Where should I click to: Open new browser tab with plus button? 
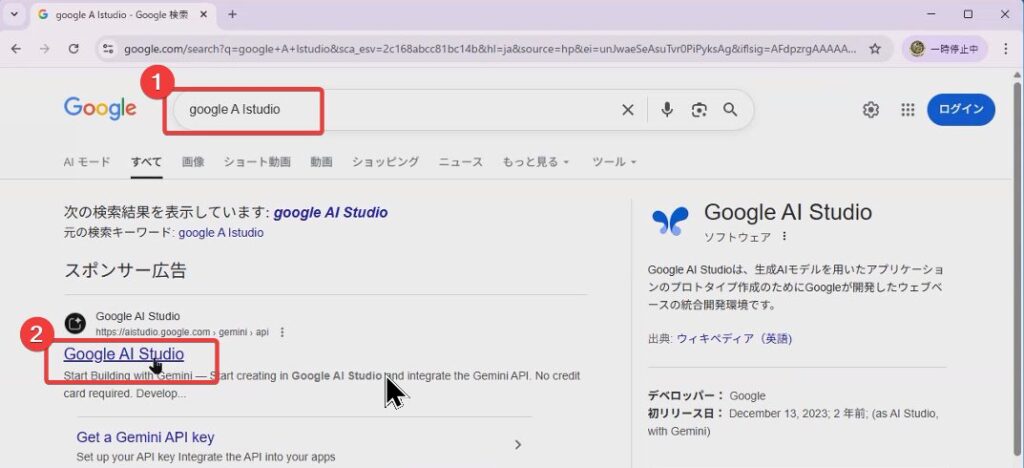tap(233, 14)
